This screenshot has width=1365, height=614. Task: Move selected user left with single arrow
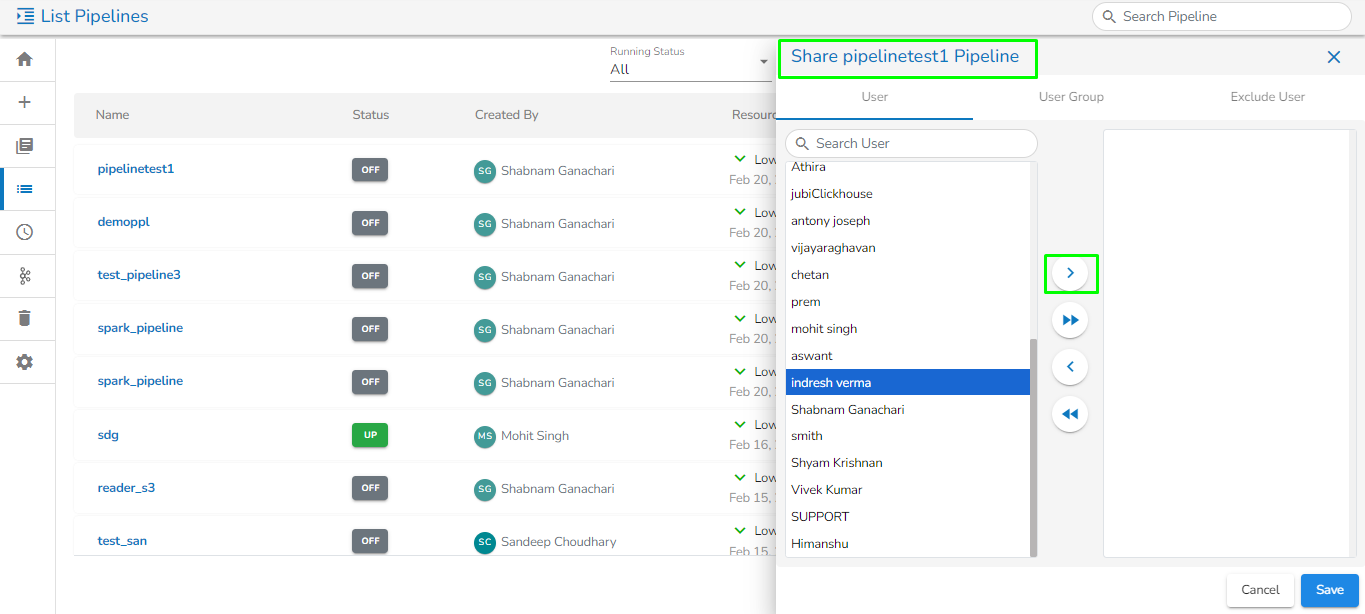point(1070,367)
